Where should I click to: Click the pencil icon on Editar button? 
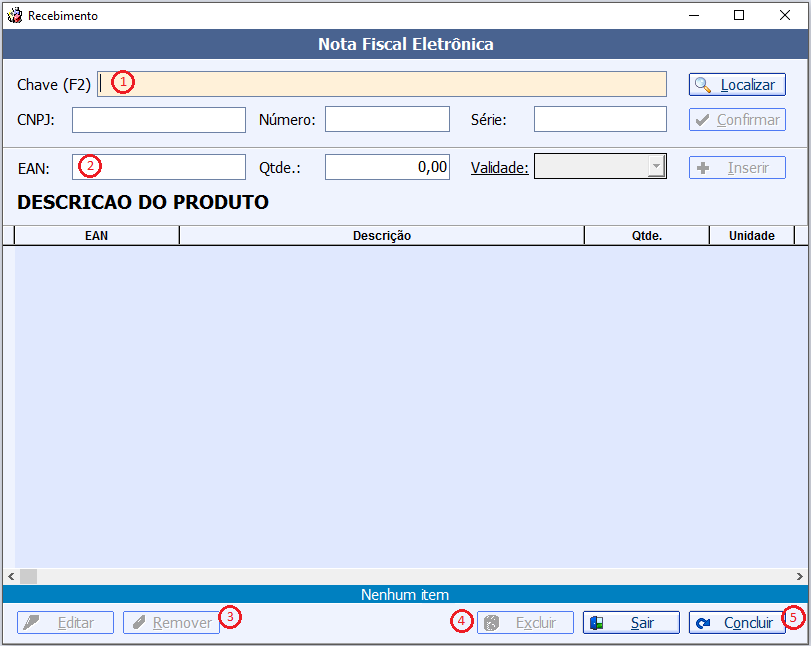(32, 623)
